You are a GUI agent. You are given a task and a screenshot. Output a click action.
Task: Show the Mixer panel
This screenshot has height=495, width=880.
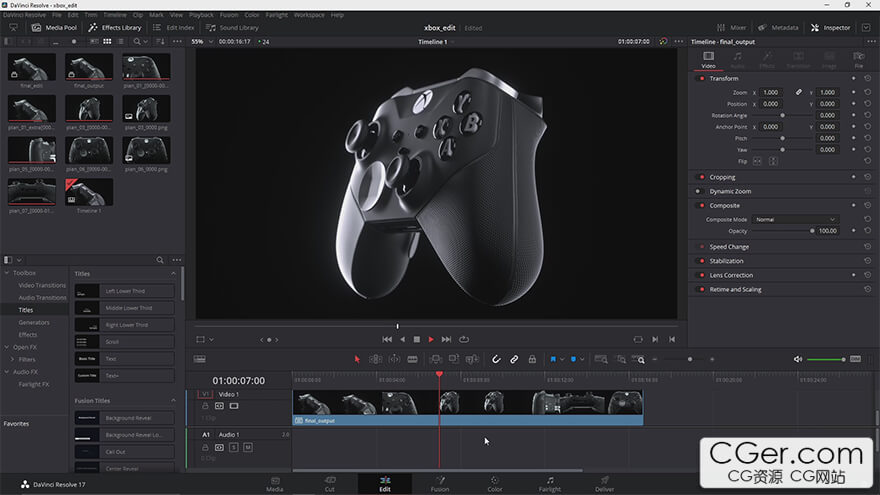tap(731, 28)
